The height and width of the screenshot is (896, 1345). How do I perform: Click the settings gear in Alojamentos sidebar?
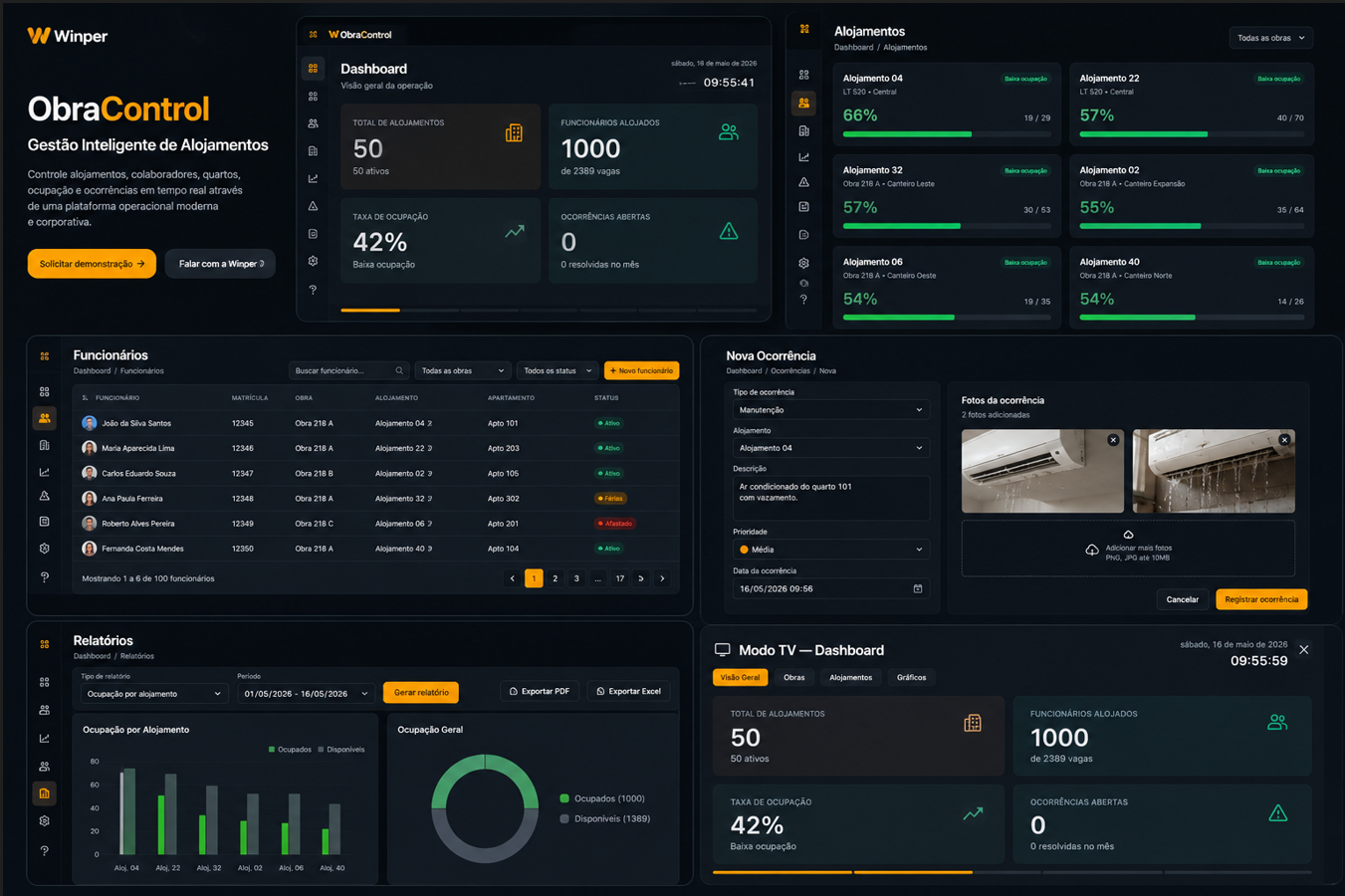[803, 263]
